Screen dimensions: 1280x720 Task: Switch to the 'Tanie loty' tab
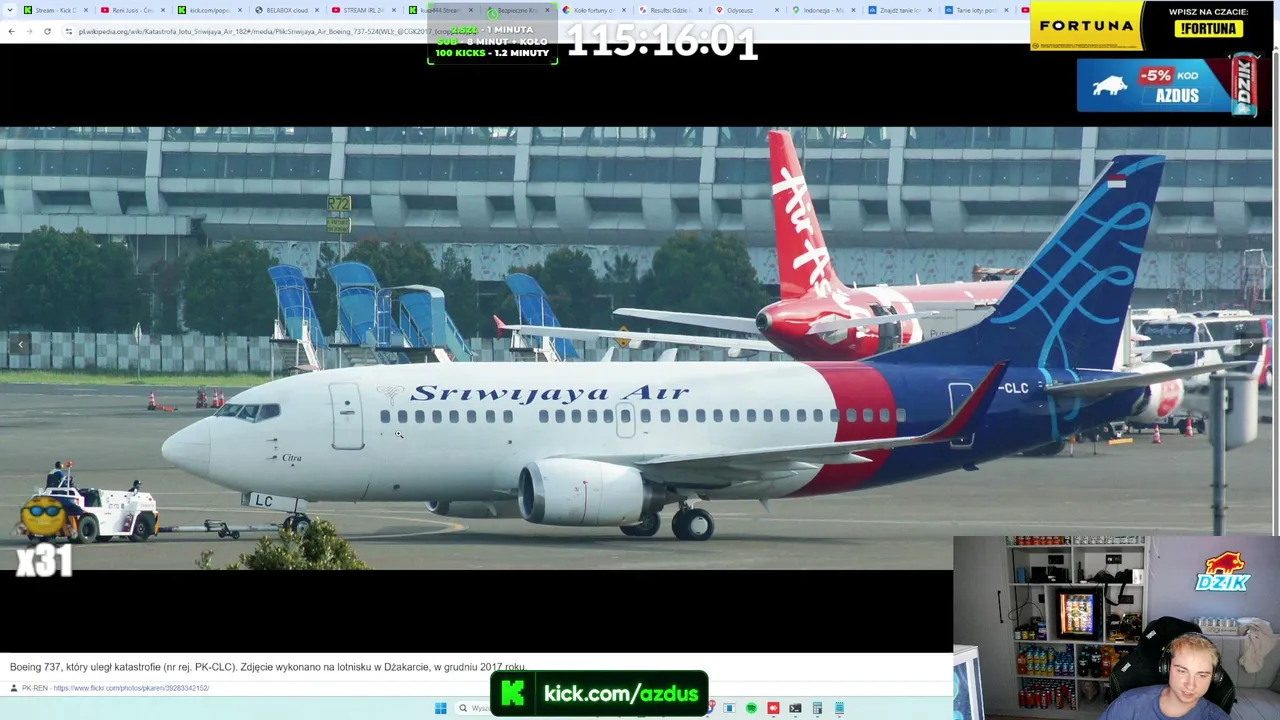pos(977,10)
